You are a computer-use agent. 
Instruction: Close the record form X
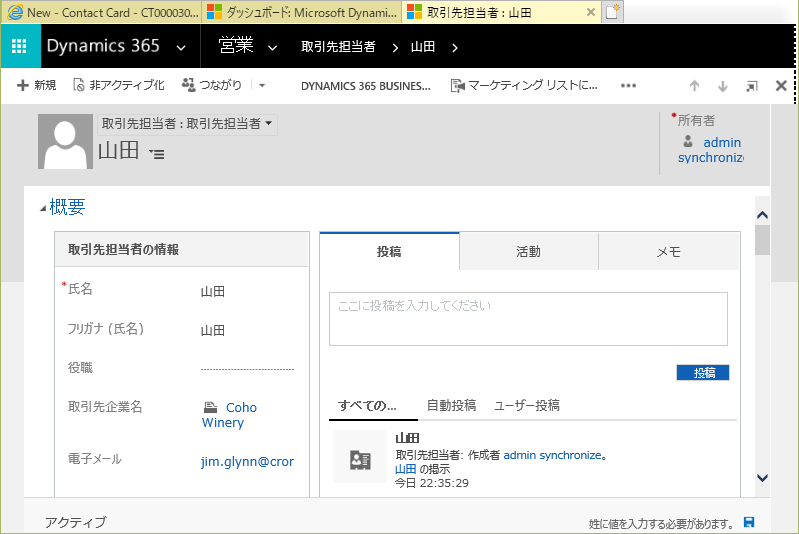click(781, 86)
